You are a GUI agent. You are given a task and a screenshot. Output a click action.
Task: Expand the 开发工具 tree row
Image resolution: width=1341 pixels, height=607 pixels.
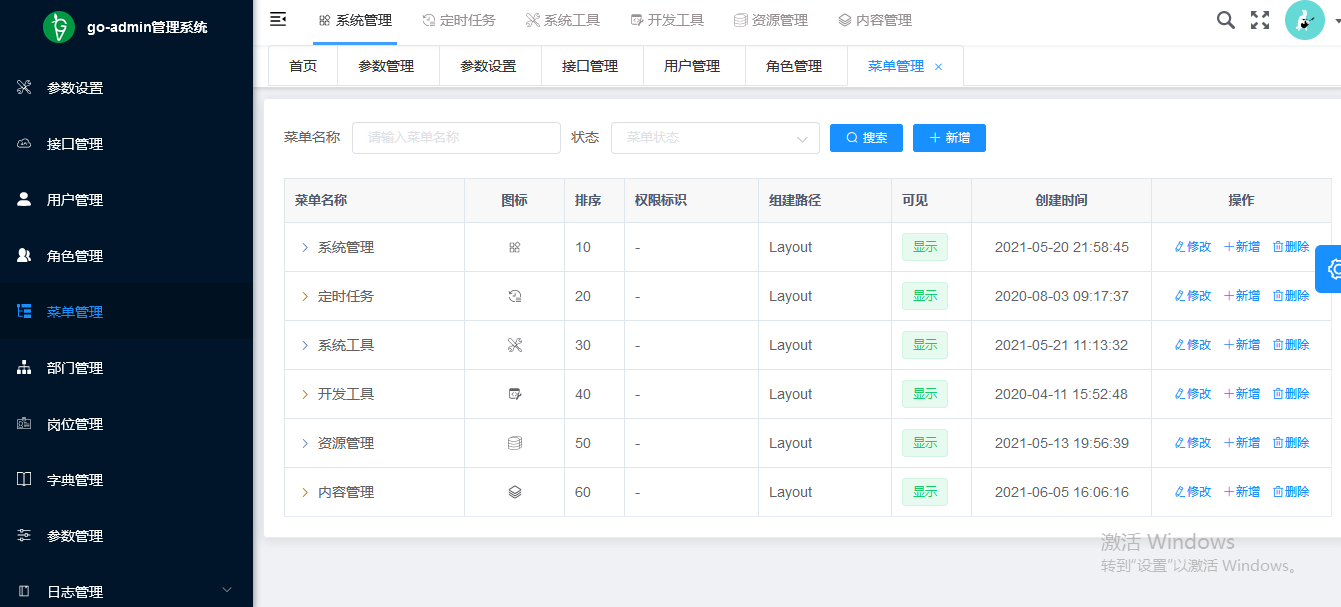(x=305, y=394)
